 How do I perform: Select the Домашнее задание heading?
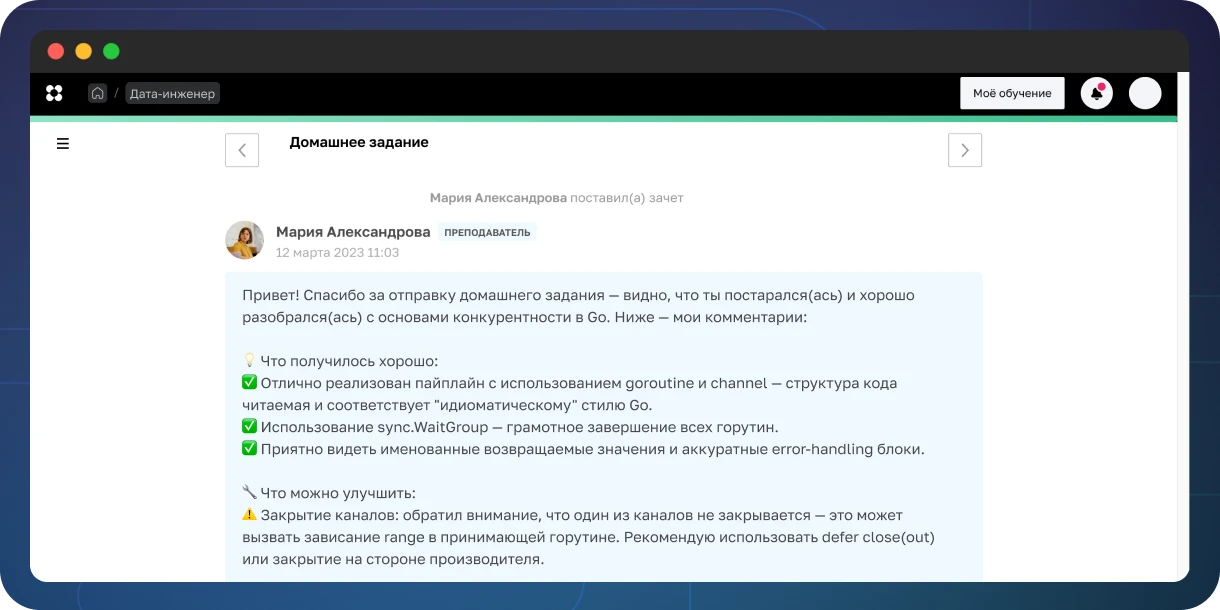tap(358, 143)
